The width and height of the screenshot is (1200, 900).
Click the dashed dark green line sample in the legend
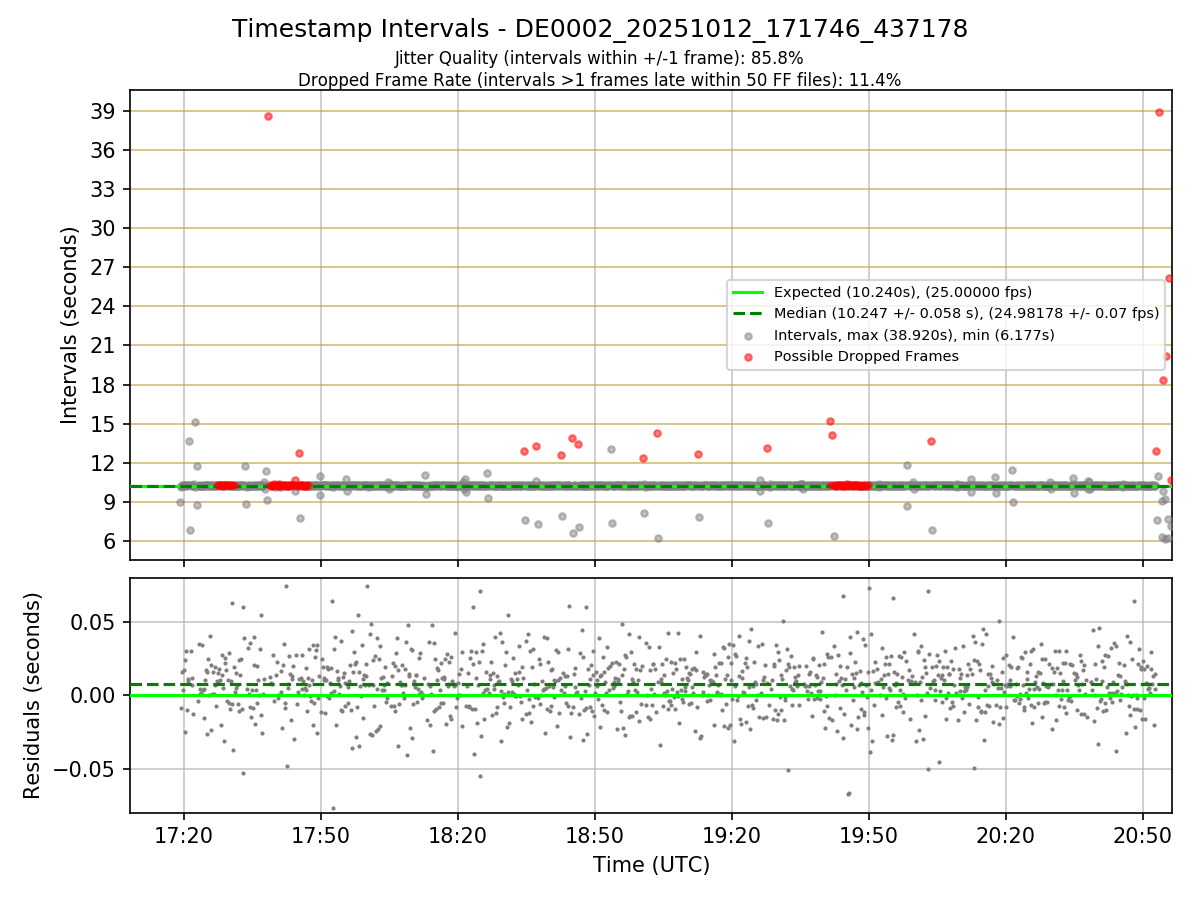click(748, 313)
